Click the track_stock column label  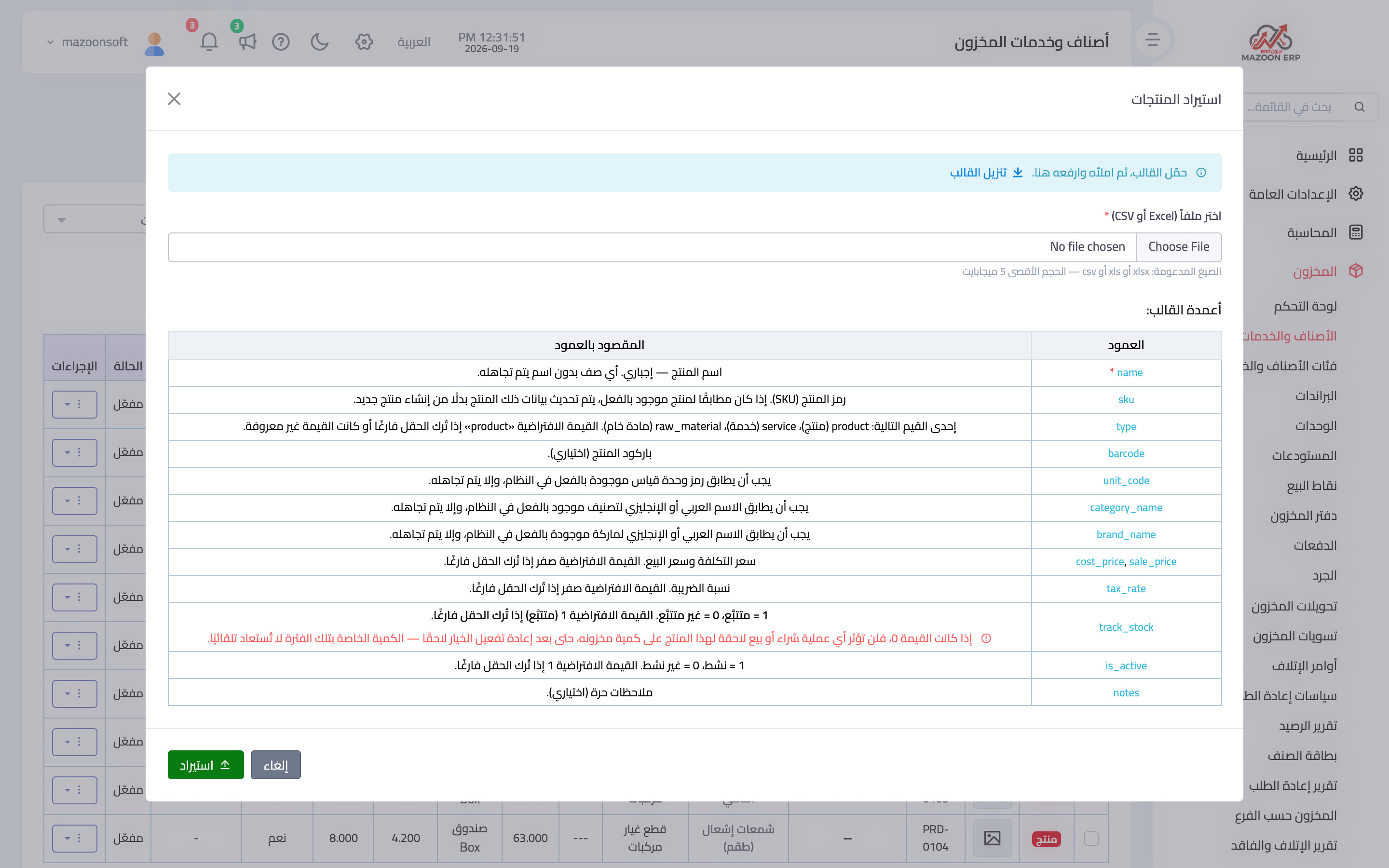pyautogui.click(x=1126, y=627)
